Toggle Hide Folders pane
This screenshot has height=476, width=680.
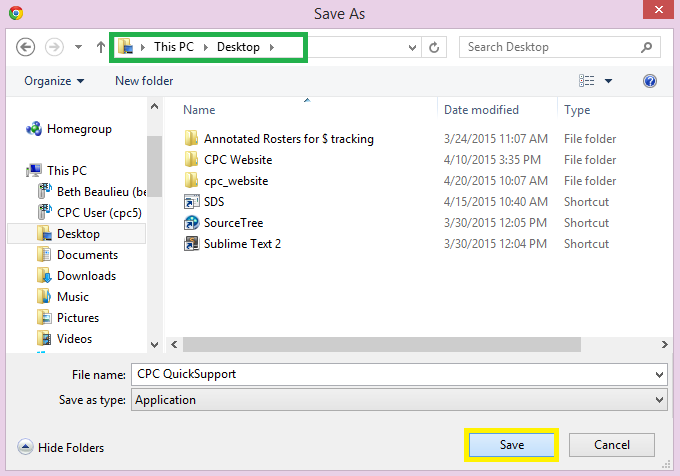click(x=61, y=447)
